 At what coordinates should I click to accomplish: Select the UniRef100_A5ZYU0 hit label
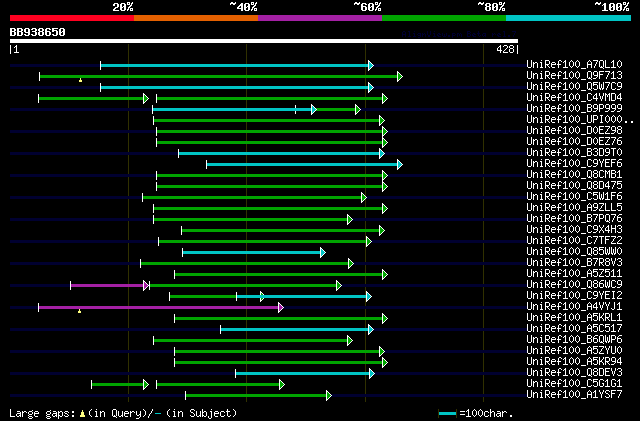tap(574, 351)
